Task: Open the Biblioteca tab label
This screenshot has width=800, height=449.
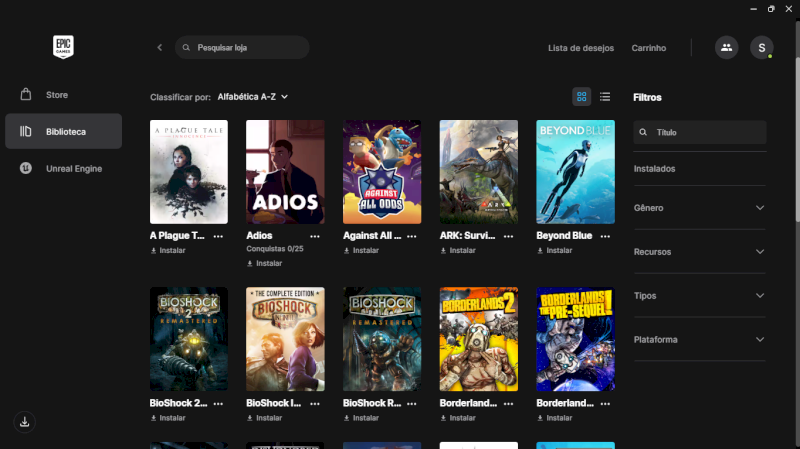Action: [x=66, y=132]
